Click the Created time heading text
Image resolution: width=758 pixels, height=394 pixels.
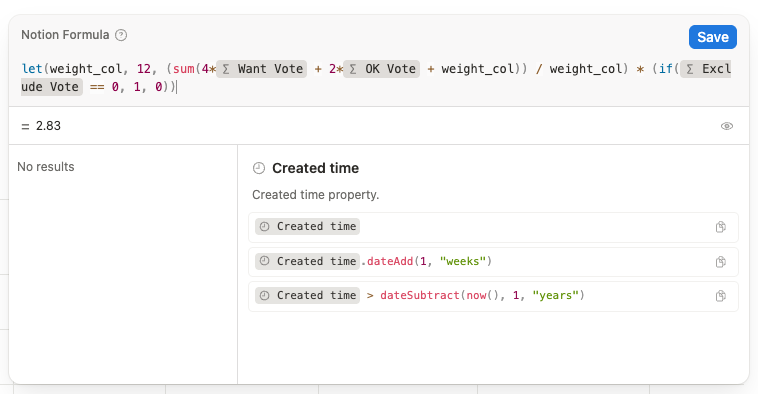tap(316, 168)
